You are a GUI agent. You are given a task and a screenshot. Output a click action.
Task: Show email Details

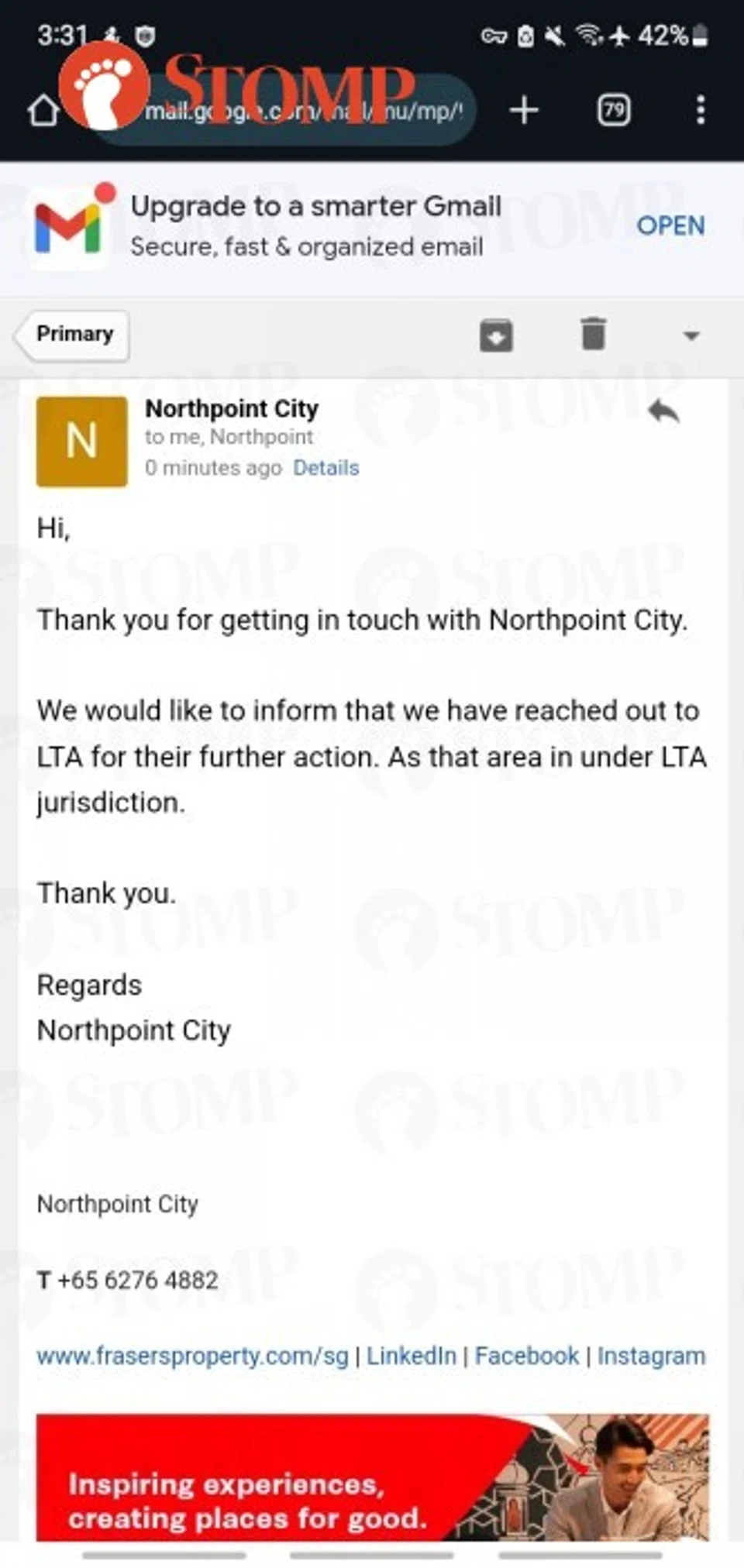coord(325,468)
